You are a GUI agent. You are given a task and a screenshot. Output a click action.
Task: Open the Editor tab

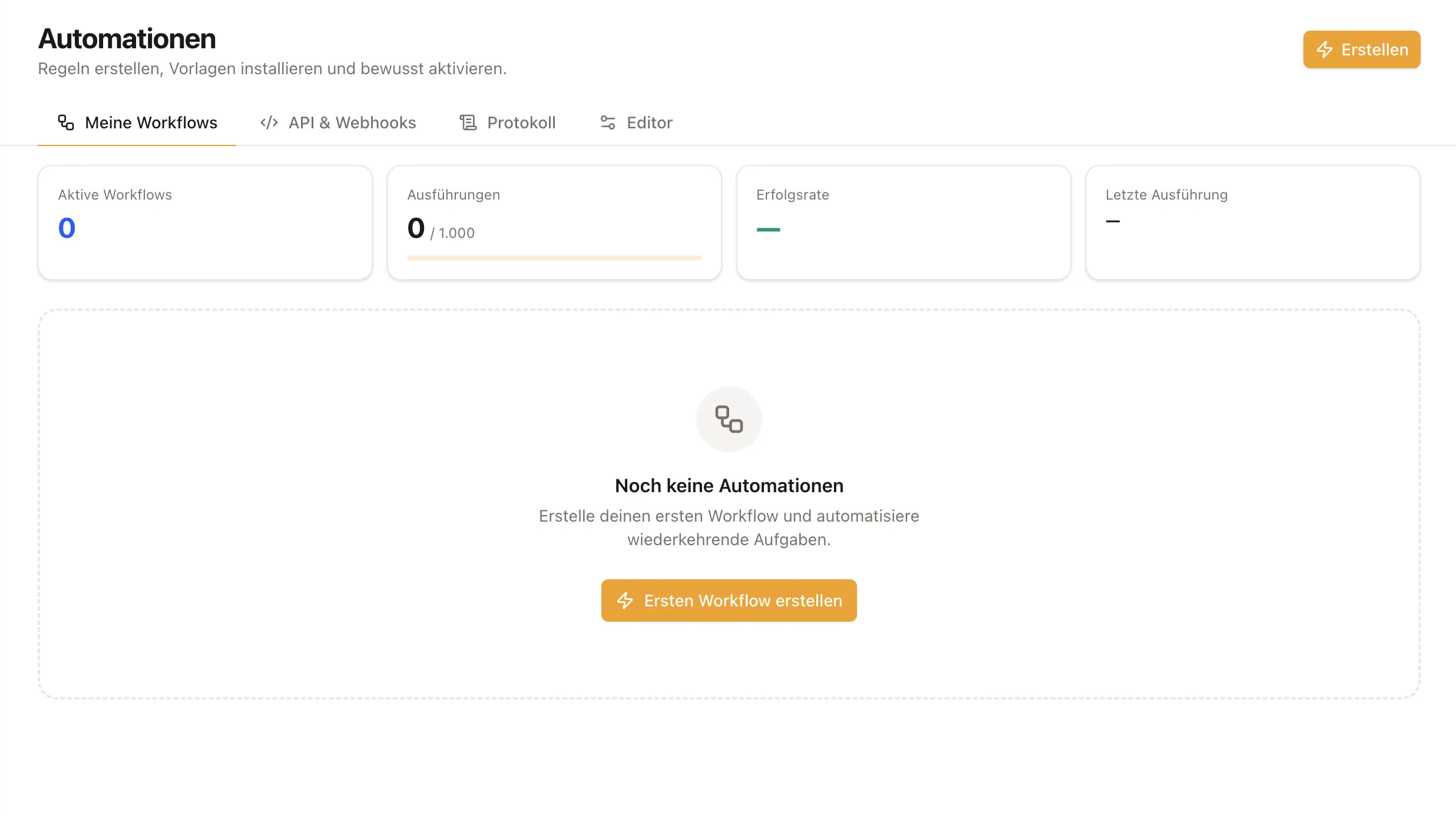(x=636, y=122)
